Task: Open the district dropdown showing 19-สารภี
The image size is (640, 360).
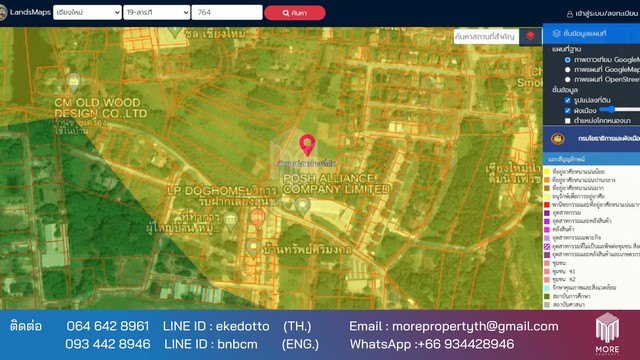Action: pyautogui.click(x=157, y=12)
